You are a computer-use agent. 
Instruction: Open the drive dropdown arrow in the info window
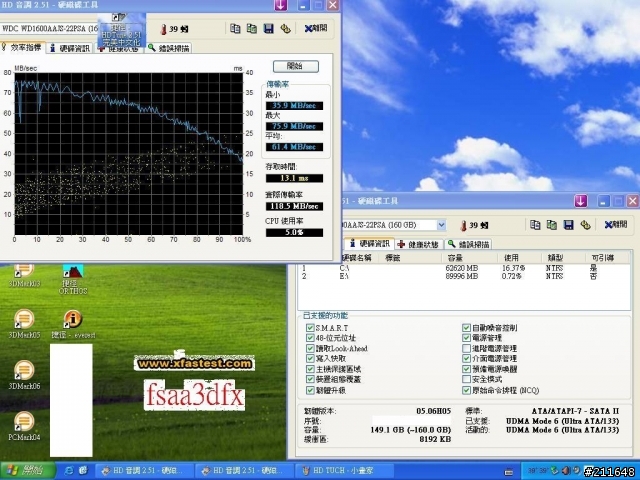coord(441,225)
